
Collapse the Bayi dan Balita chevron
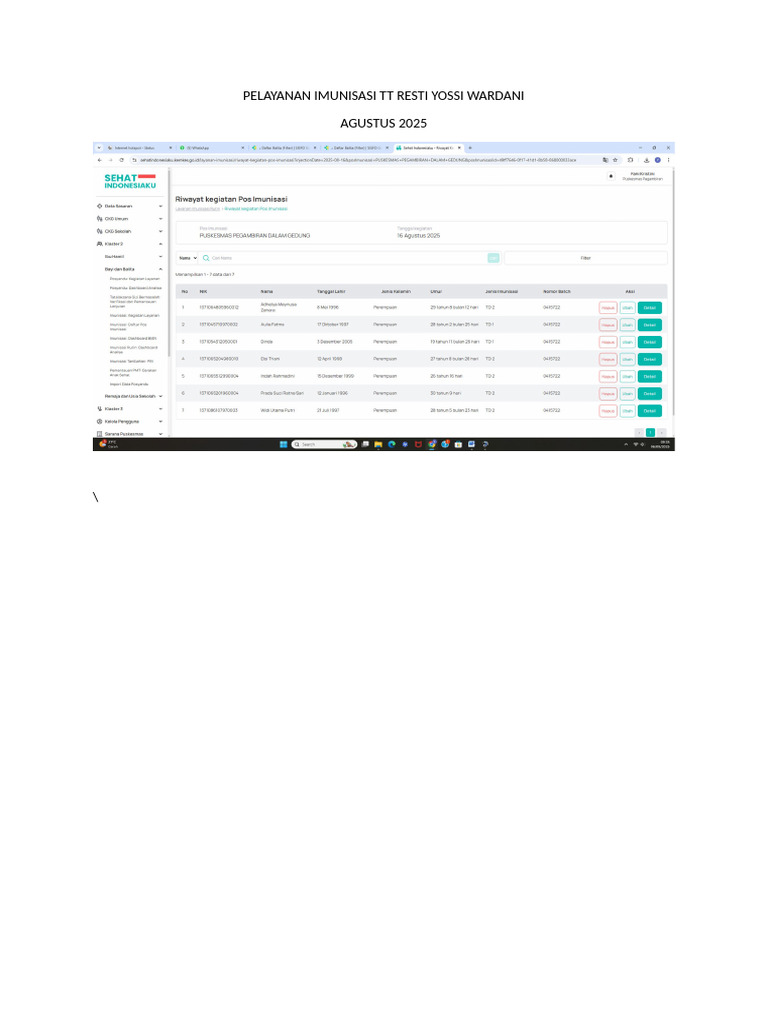pos(161,269)
